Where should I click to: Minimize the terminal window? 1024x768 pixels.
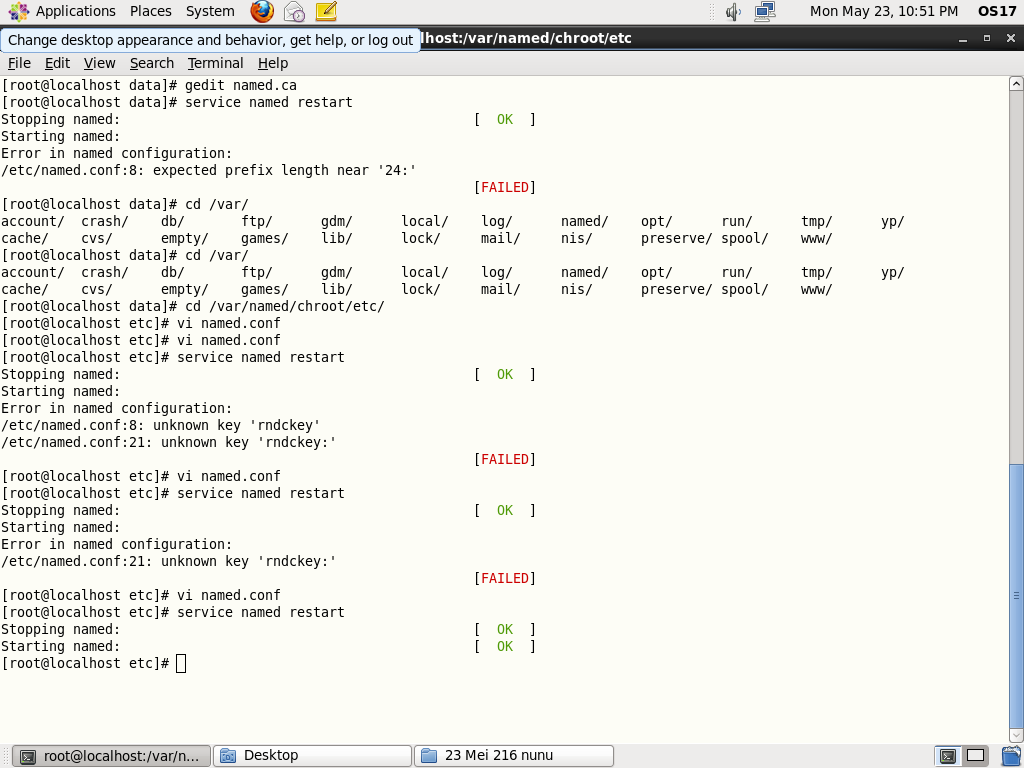963,39
